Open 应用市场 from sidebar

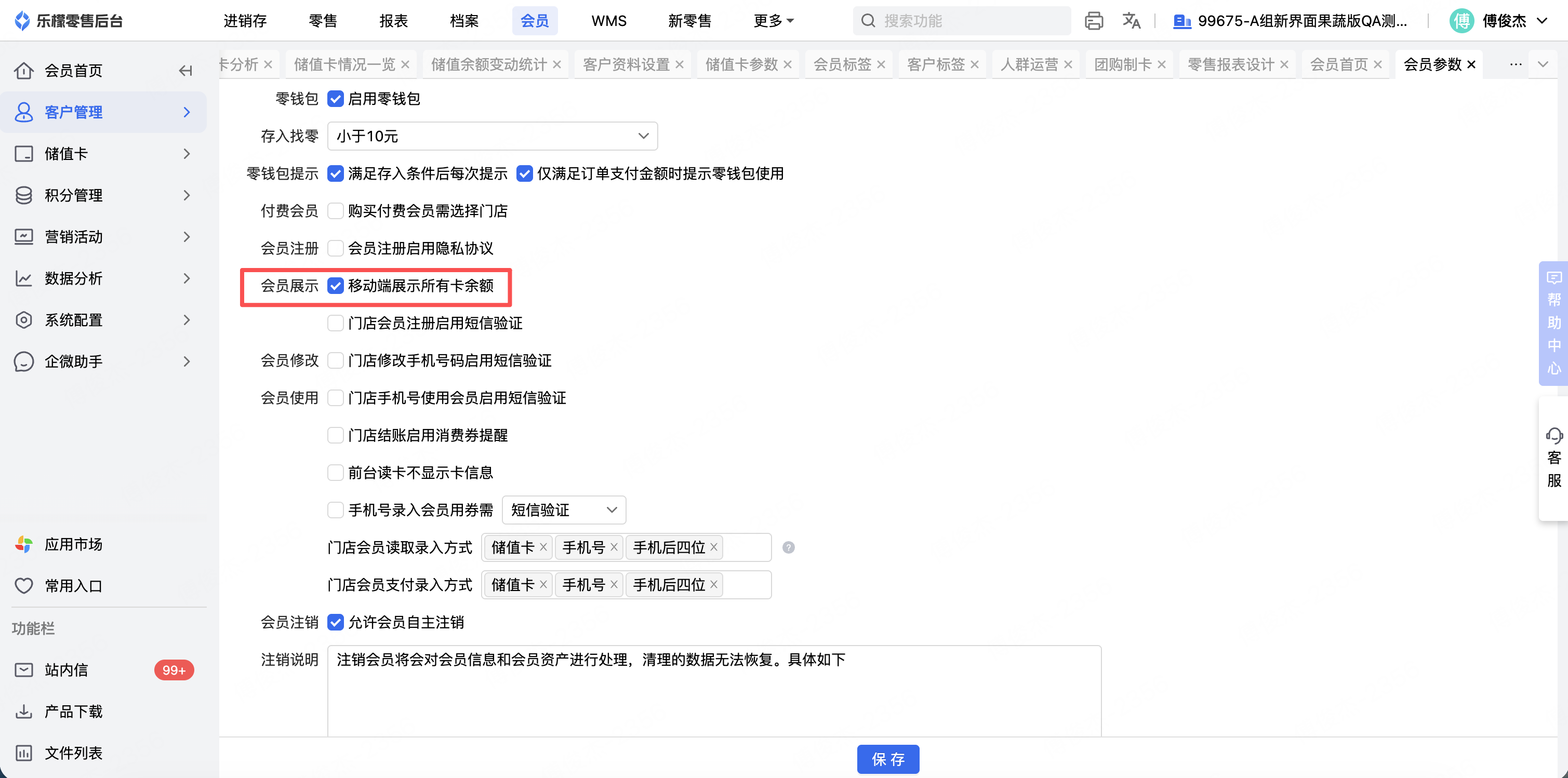tap(73, 544)
